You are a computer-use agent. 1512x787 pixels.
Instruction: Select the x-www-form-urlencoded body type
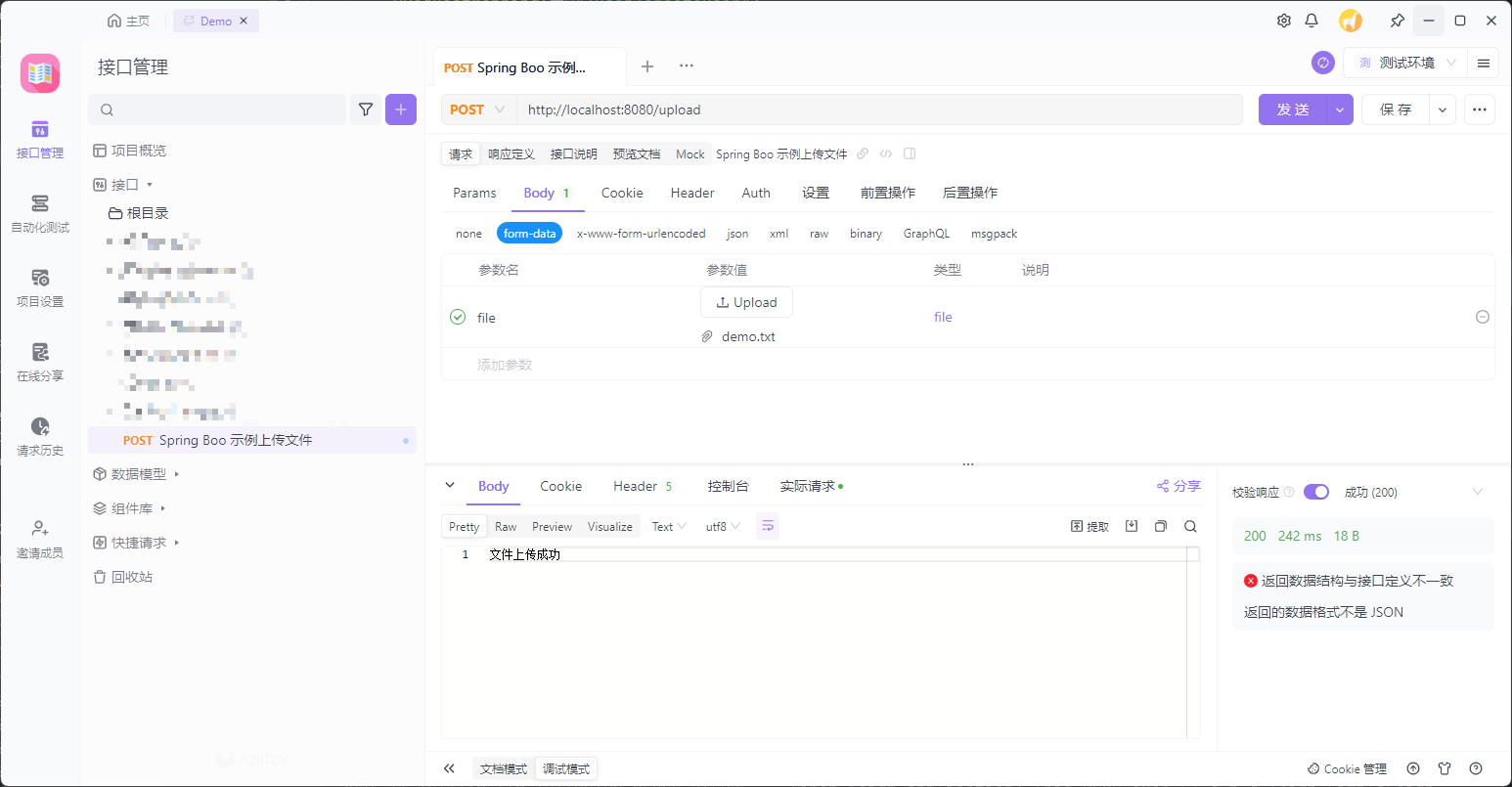click(642, 234)
